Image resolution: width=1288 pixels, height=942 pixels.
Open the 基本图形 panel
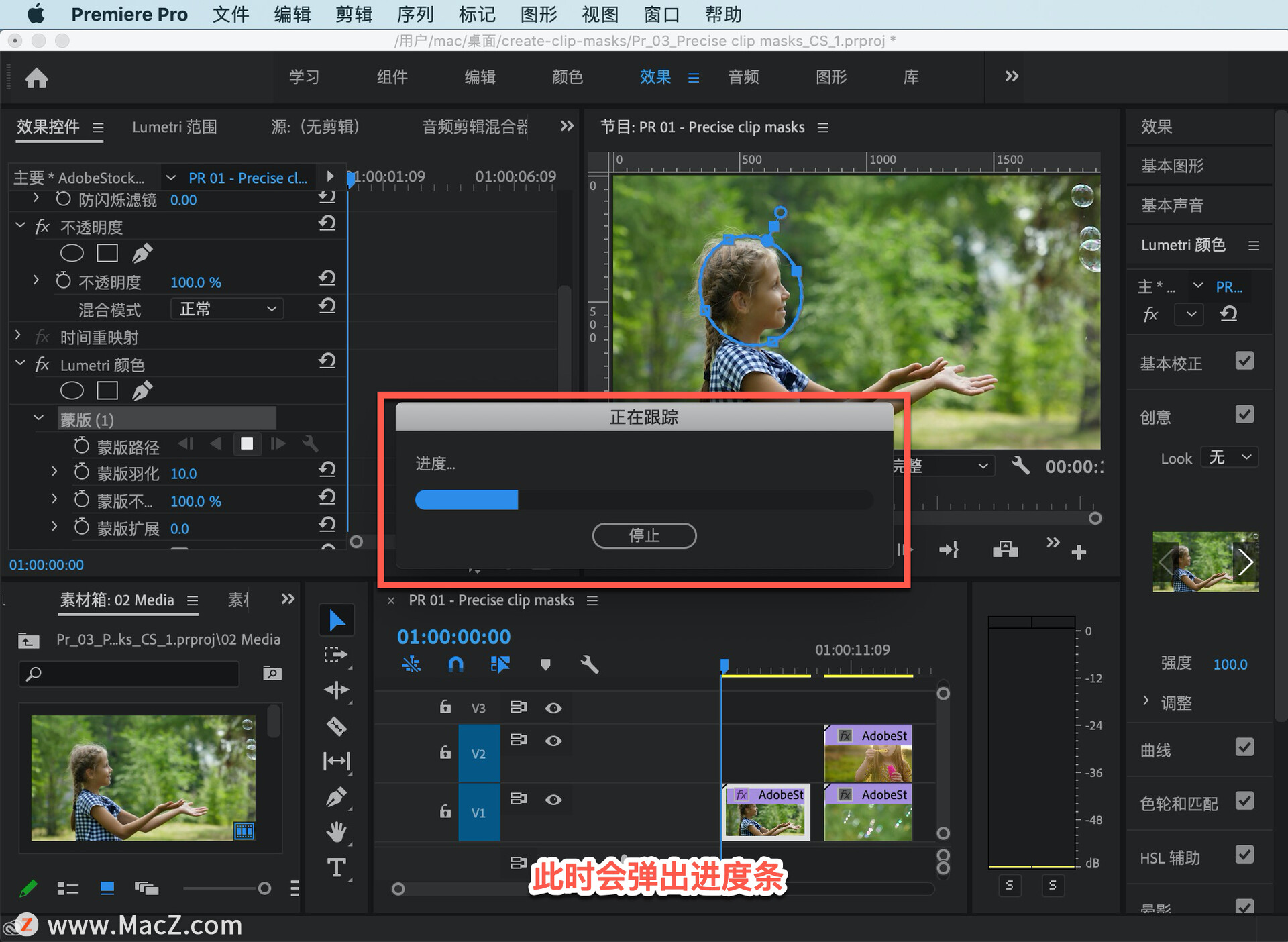1173,166
